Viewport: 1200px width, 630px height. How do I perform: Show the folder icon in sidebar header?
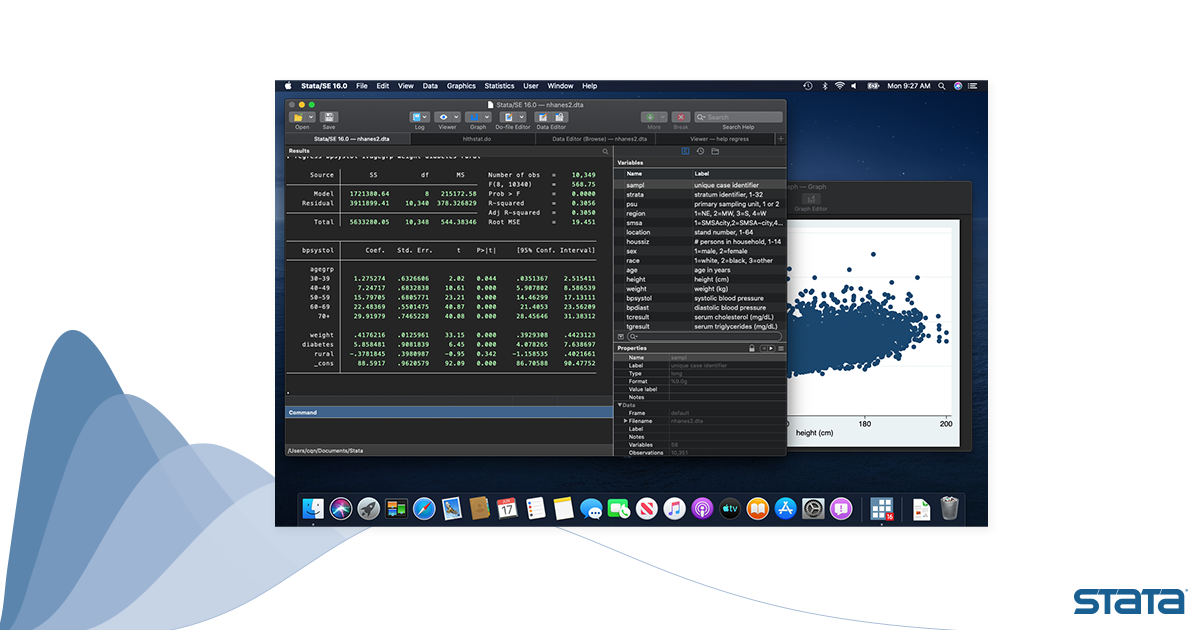tap(715, 151)
